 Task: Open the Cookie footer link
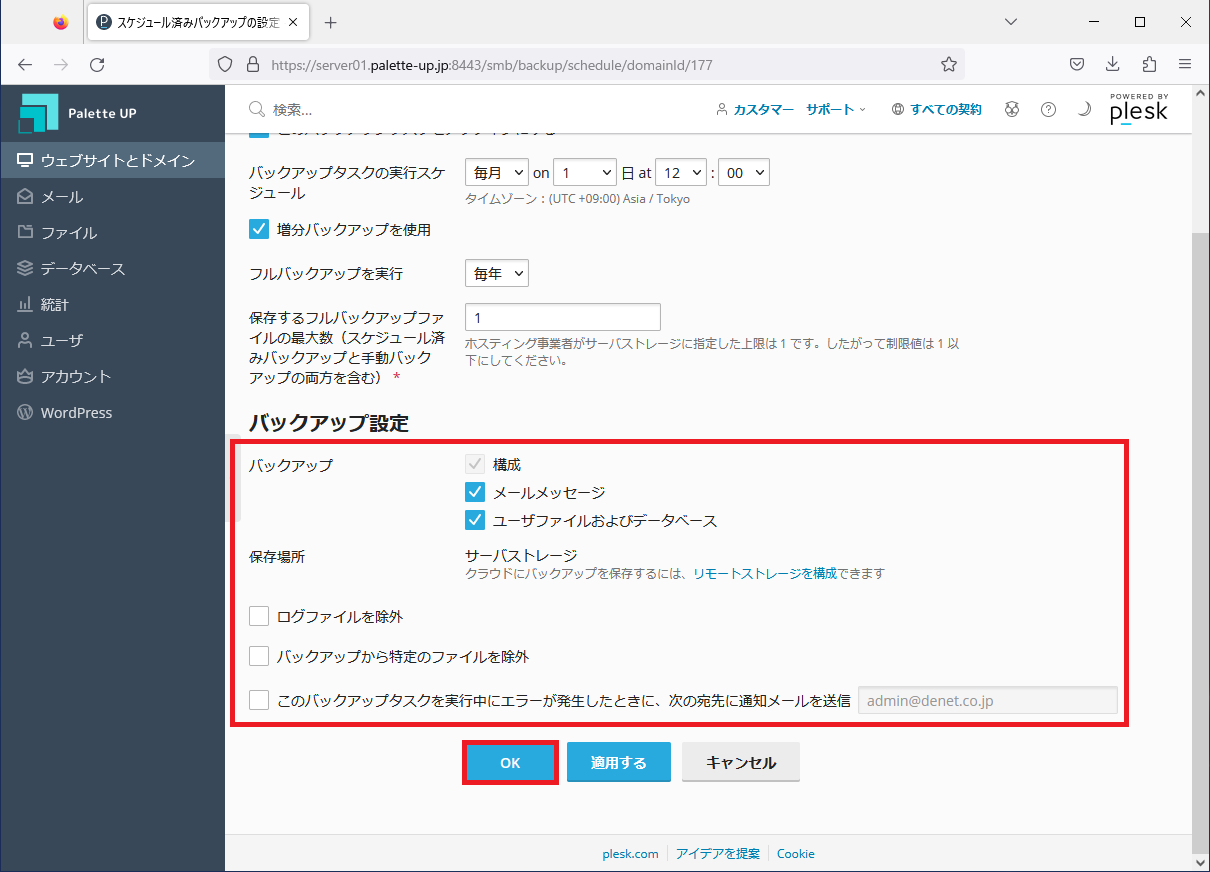coord(796,853)
